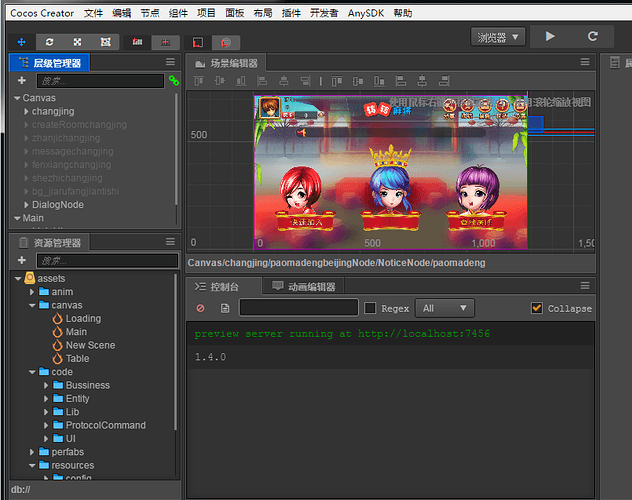Select the createRoomchangjing node
This screenshot has width=632, height=500.
tap(79, 125)
